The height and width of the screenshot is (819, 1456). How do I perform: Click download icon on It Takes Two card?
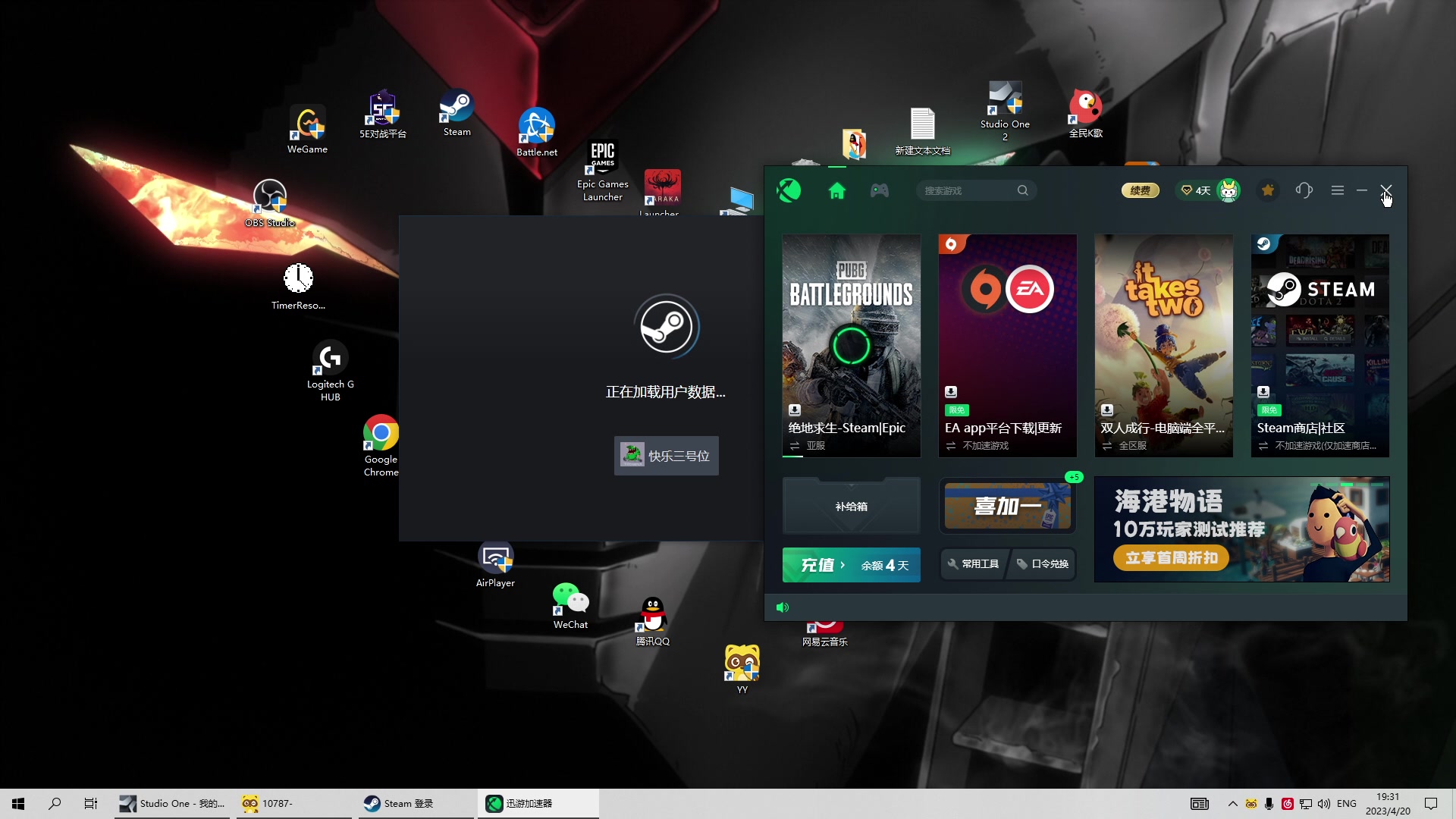point(1107,409)
